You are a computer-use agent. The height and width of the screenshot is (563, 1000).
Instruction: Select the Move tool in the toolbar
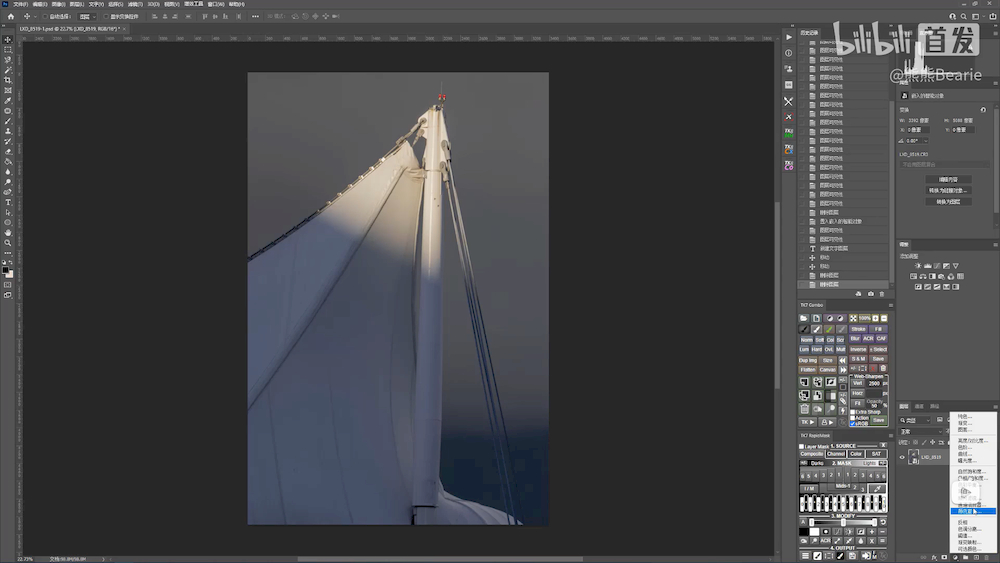coord(8,40)
